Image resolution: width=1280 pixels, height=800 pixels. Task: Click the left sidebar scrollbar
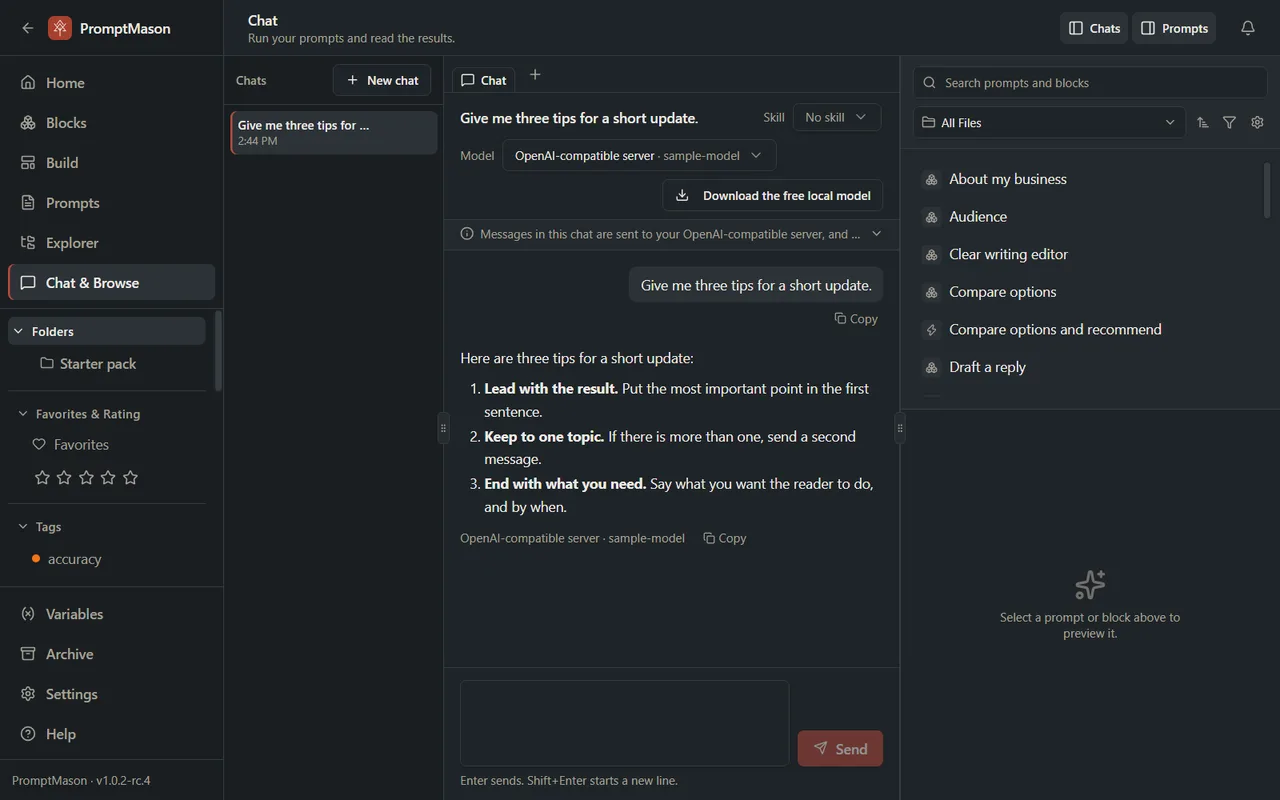tap(218, 350)
